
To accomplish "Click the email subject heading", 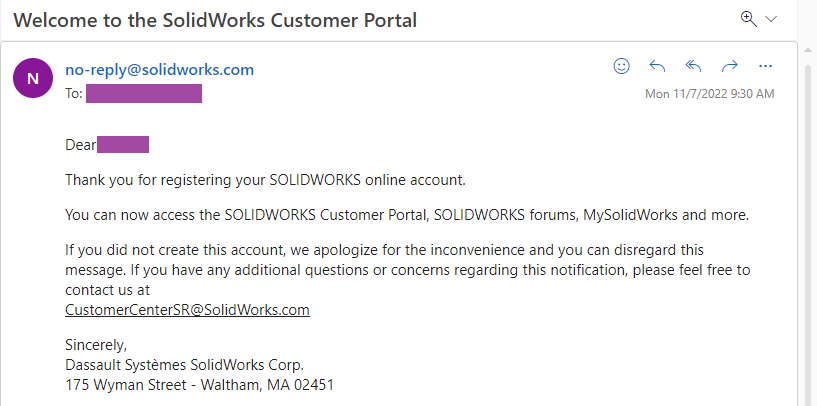I will (215, 20).
